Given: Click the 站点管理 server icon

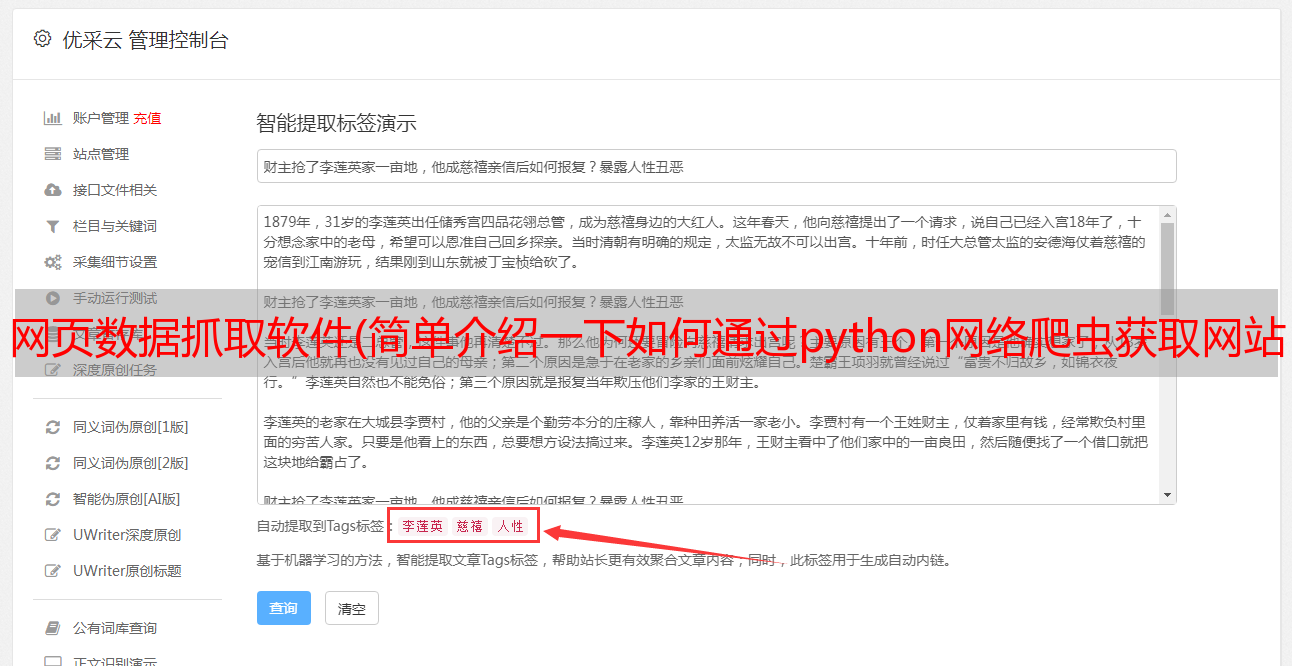Looking at the screenshot, I should point(53,154).
